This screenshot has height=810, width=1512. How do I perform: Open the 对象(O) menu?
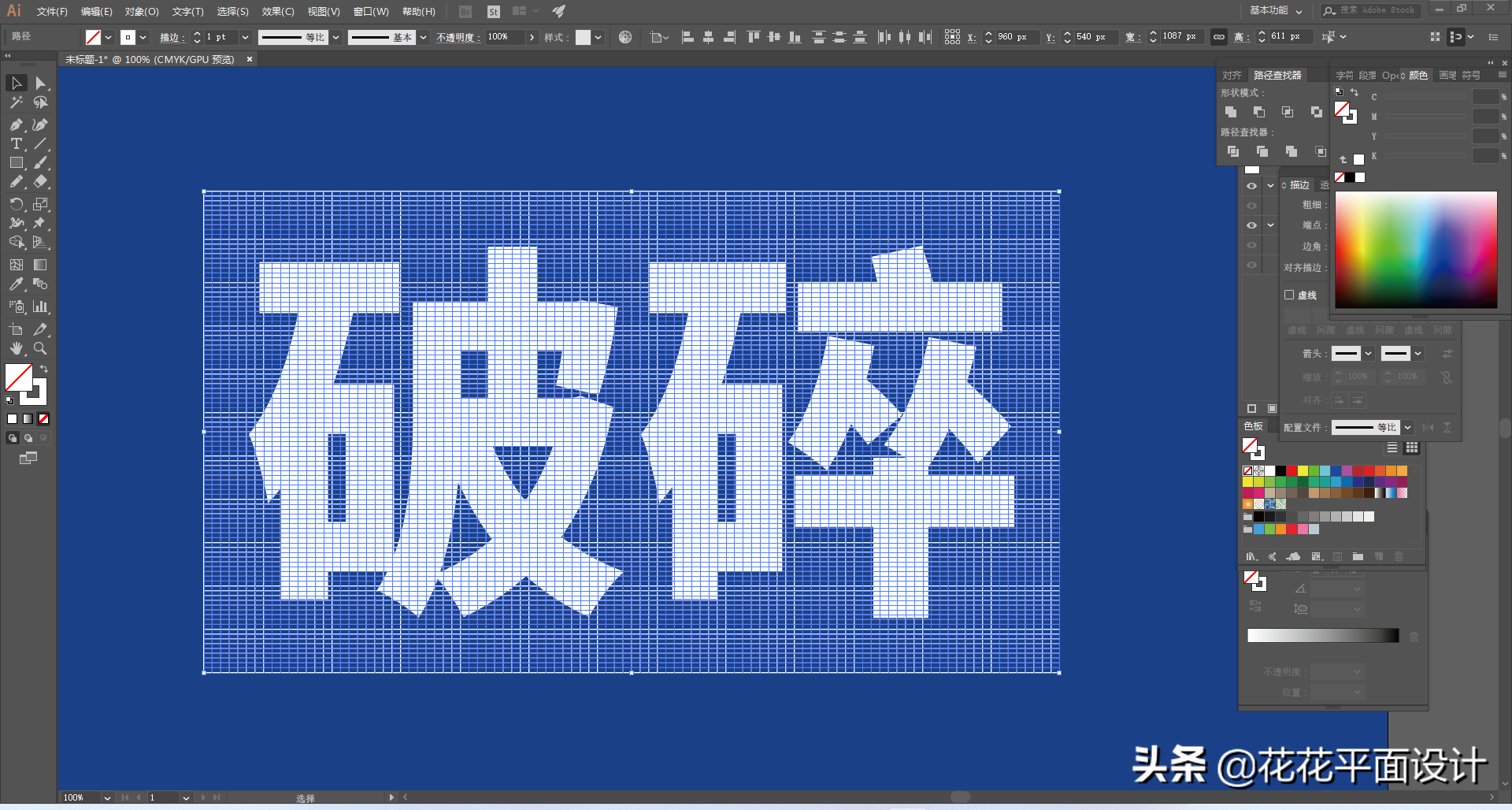click(x=142, y=12)
